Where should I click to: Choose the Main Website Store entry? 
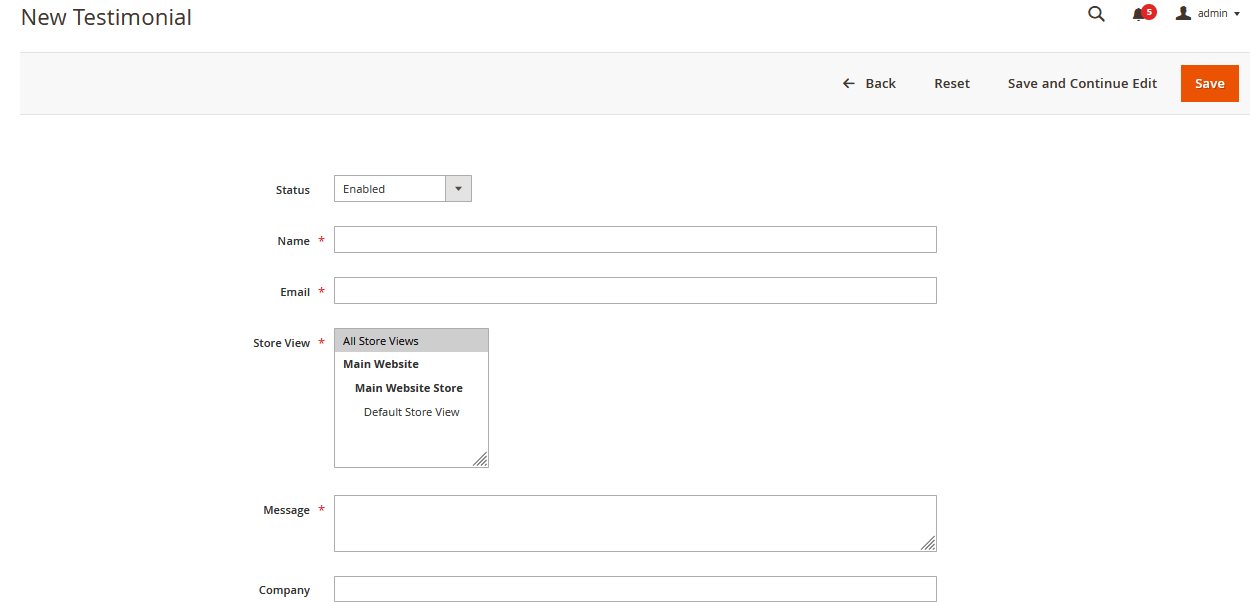tap(408, 388)
